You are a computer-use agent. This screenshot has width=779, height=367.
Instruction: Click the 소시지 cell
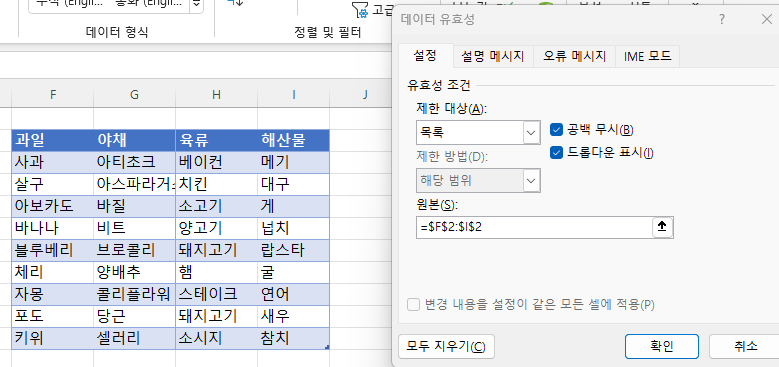pos(217,338)
